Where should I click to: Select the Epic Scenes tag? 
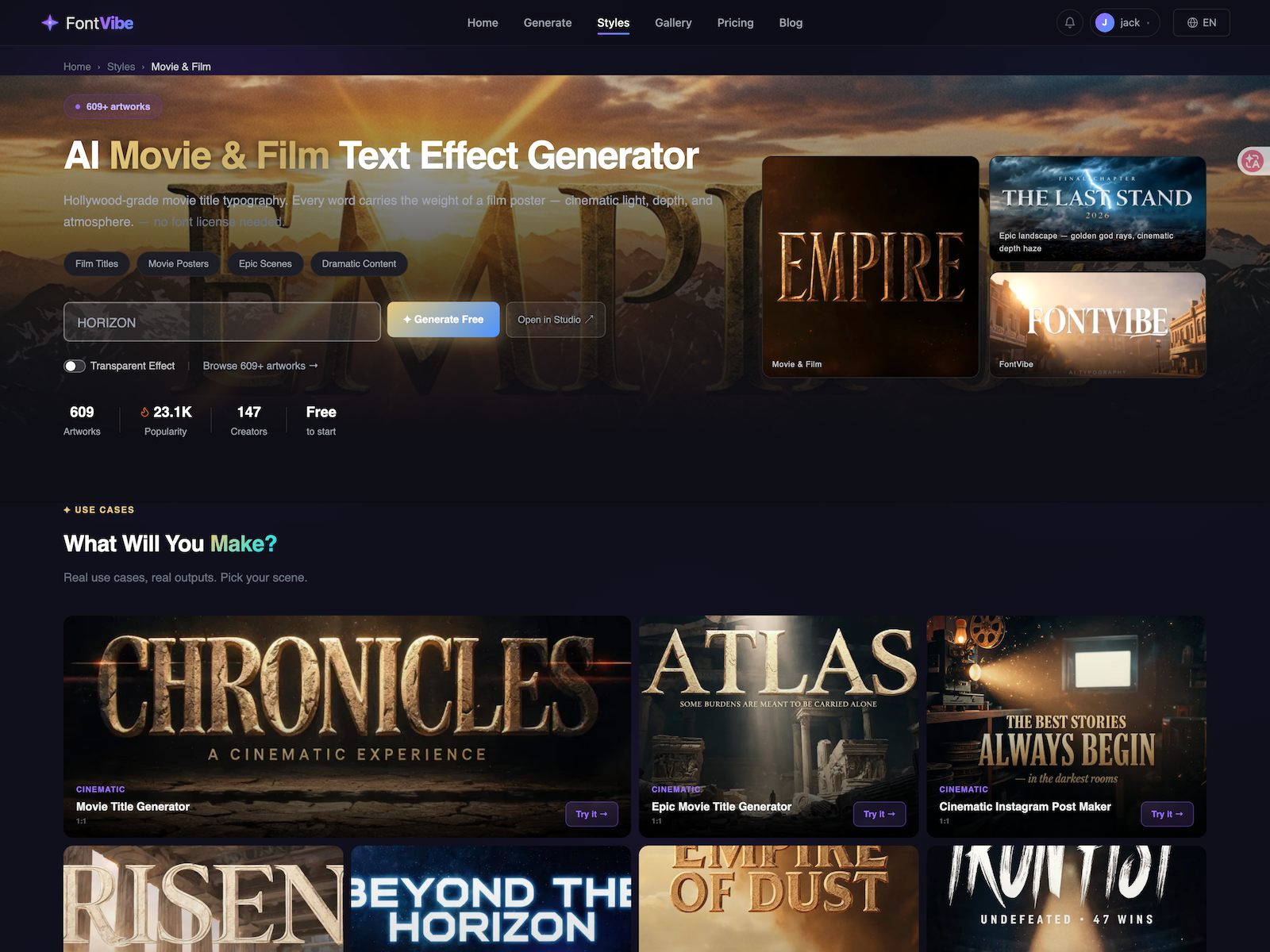pyautogui.click(x=265, y=263)
